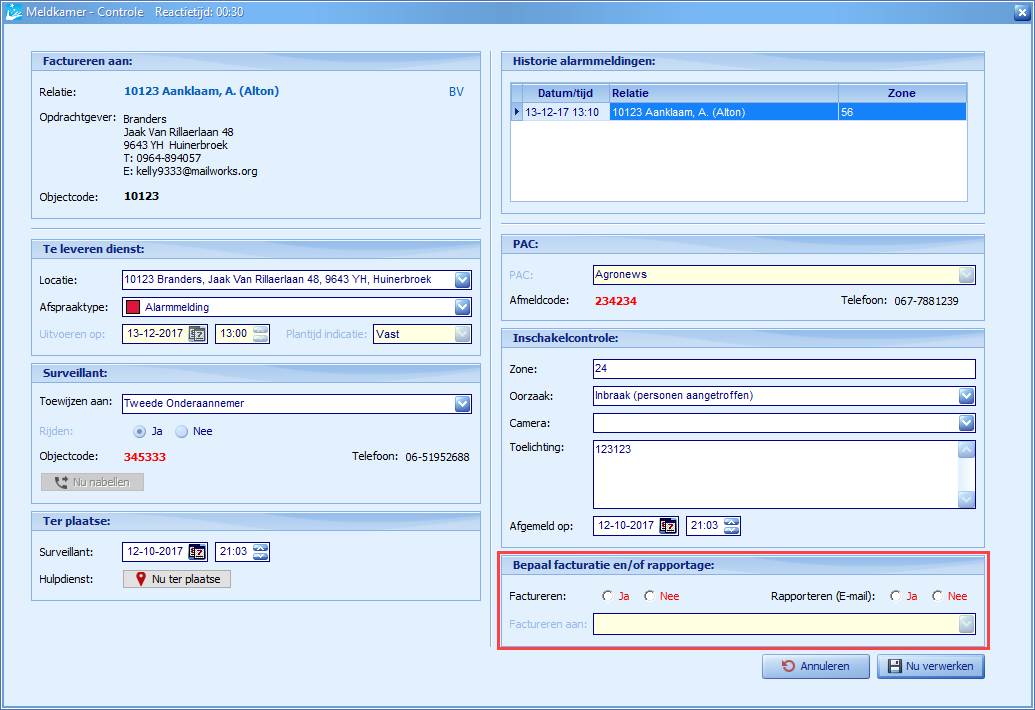Open the Toewijzen aan dropdown
1035x710 pixels.
(463, 404)
